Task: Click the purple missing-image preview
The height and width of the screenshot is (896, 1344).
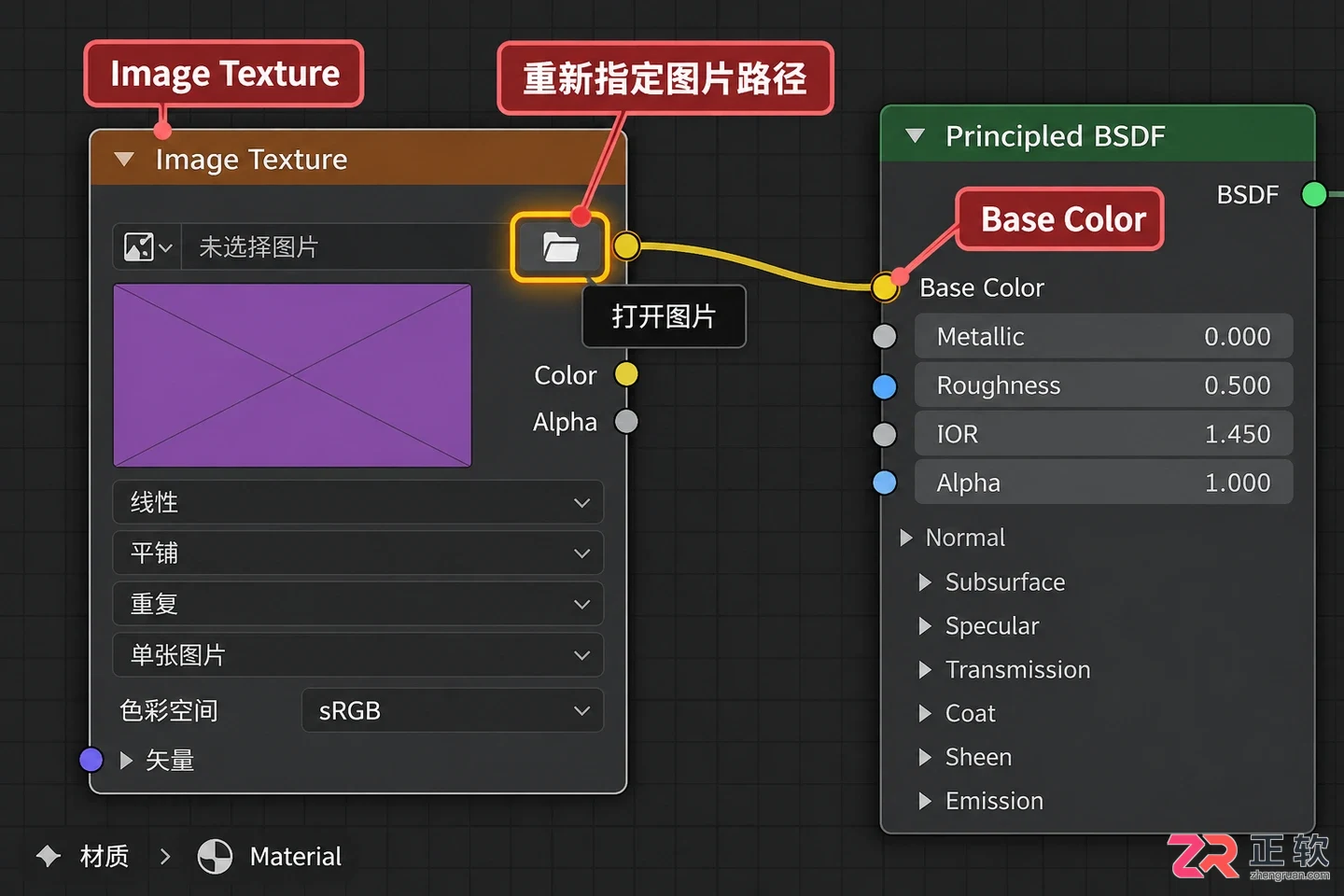Action: tap(293, 375)
